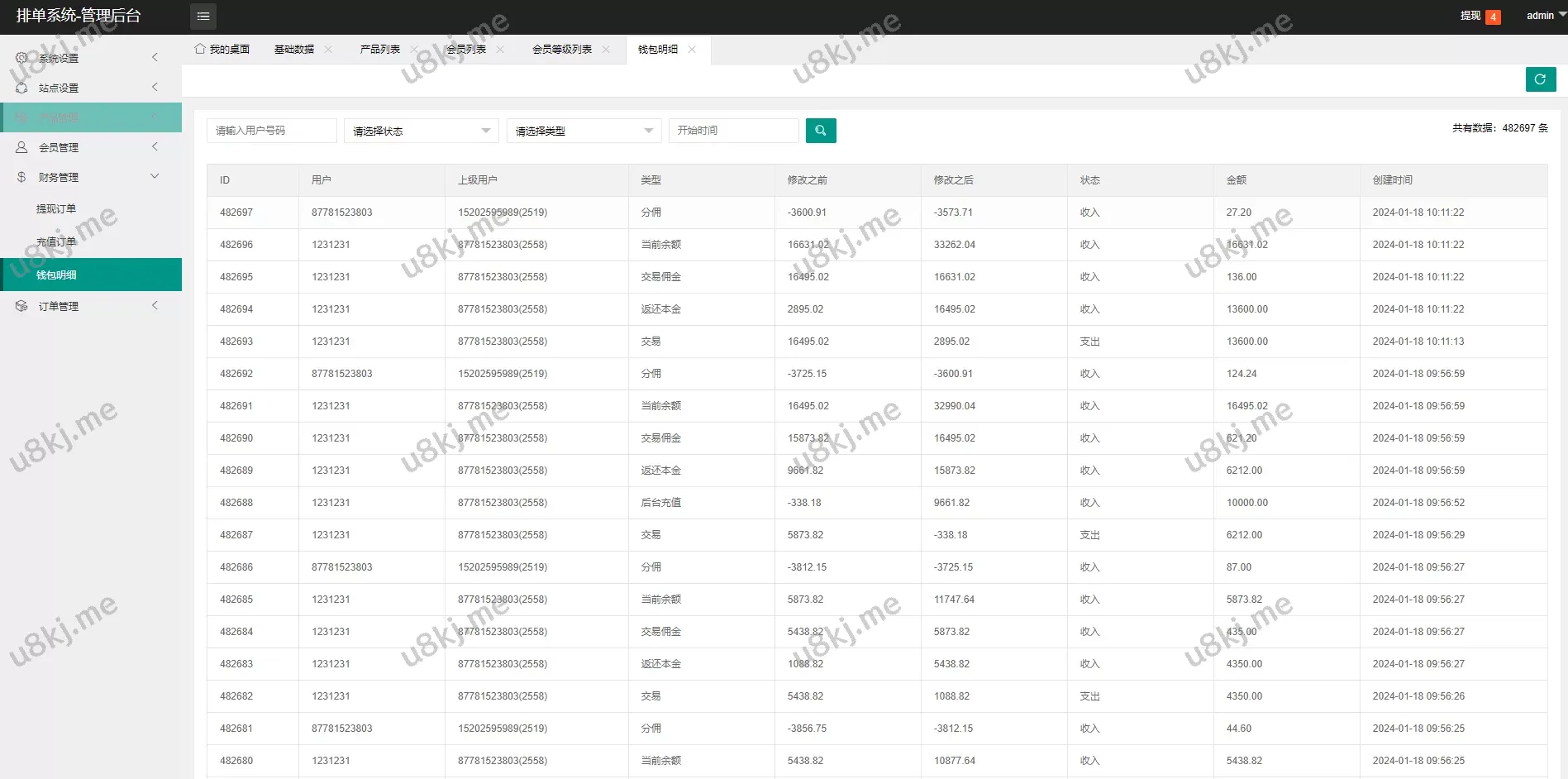Click the 系统设置 gear icon
Viewport: 1568px width, 779px height.
[x=21, y=58]
